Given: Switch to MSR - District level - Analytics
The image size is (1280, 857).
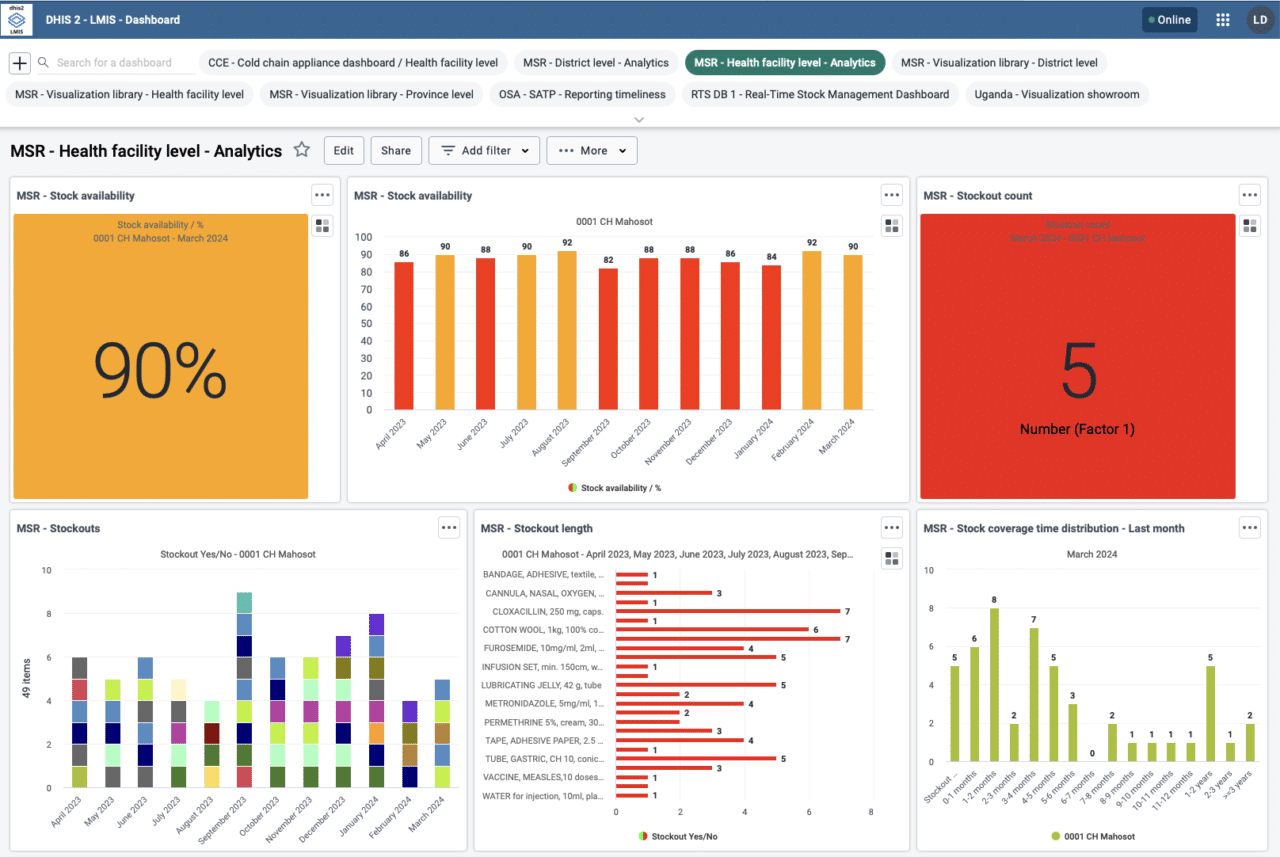Looking at the screenshot, I should (x=598, y=63).
